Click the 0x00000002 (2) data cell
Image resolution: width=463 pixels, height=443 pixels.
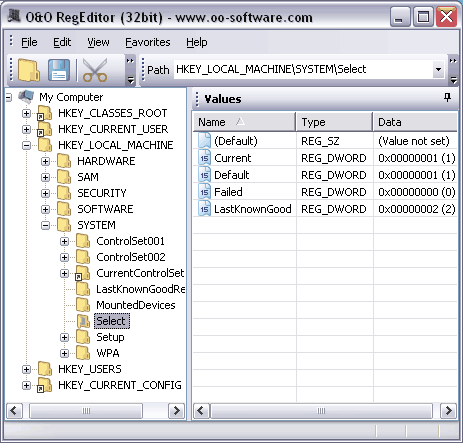416,209
